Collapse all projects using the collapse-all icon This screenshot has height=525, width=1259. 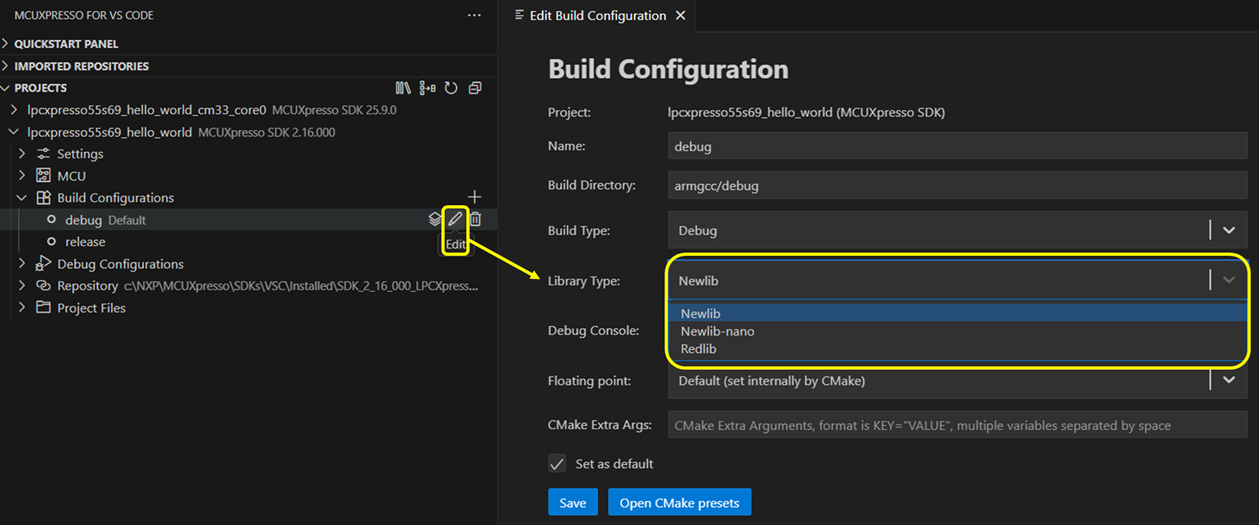pos(475,88)
